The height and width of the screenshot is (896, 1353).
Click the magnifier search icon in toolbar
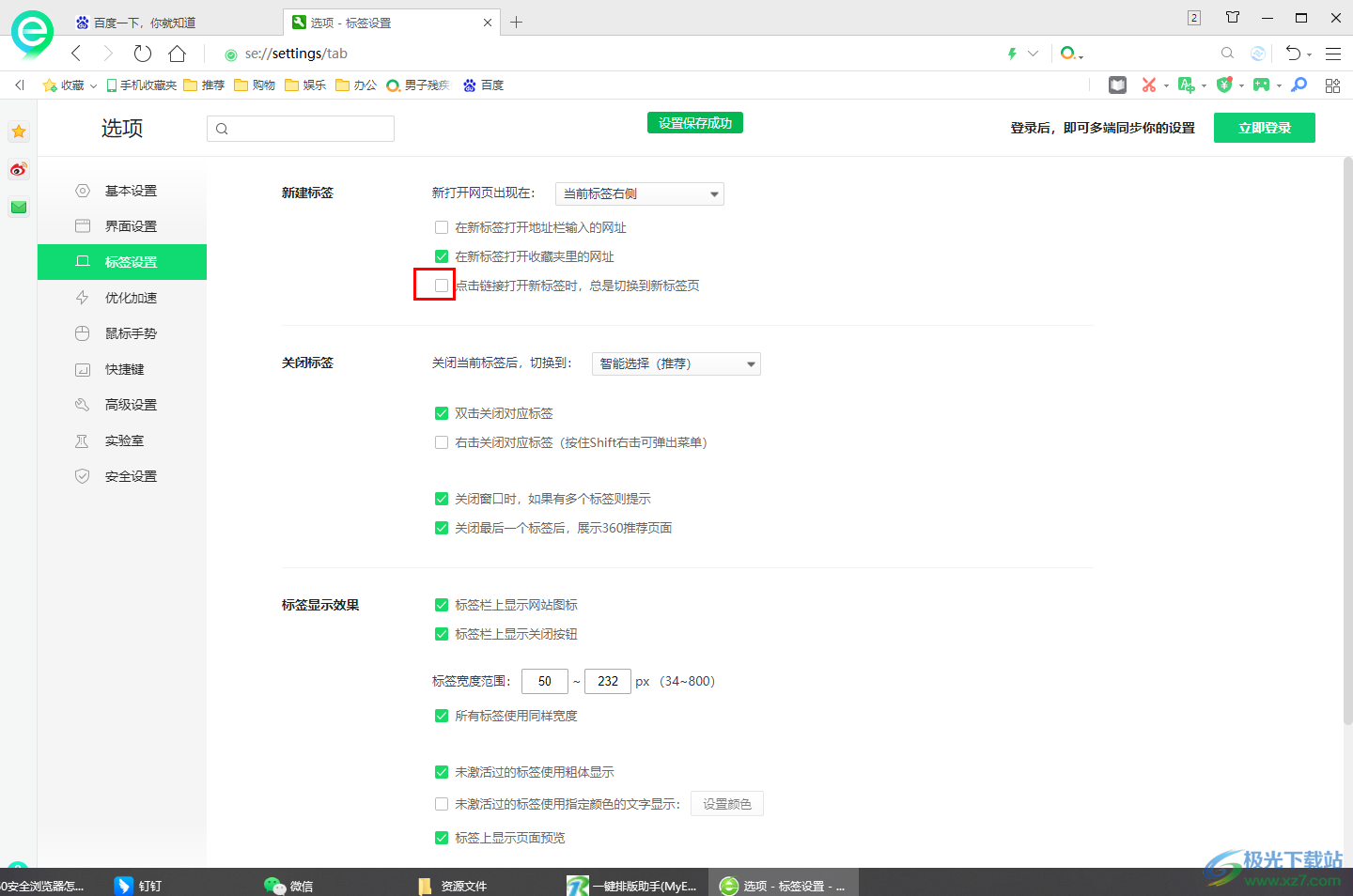[1227, 54]
